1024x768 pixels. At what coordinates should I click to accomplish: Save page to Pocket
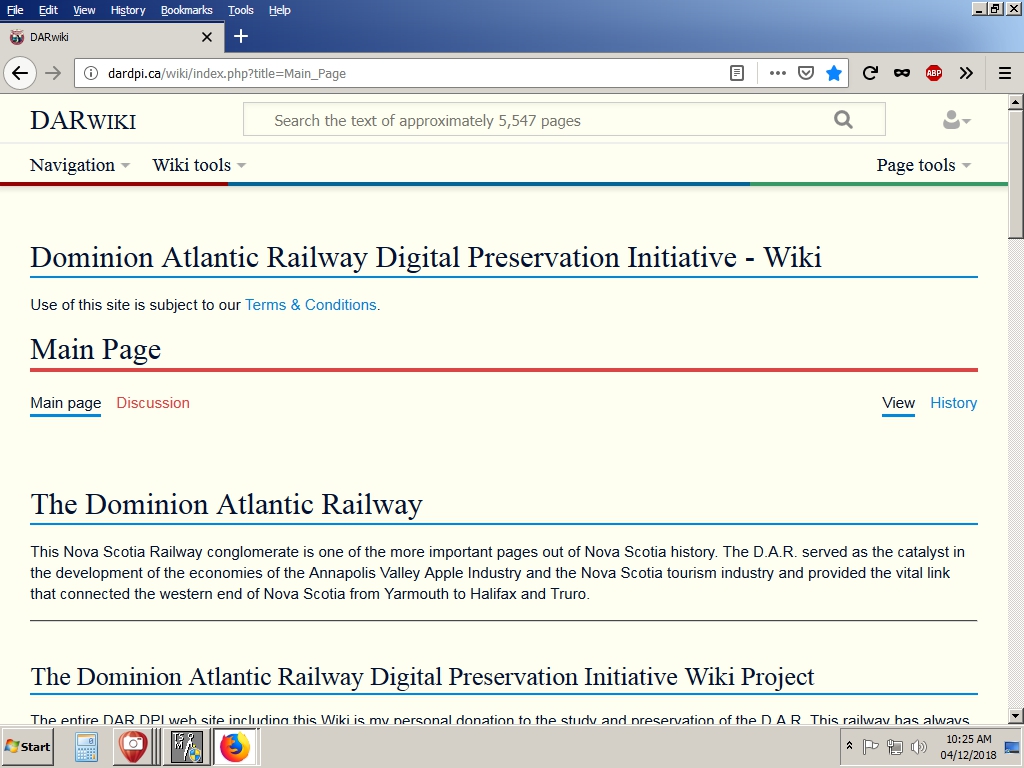click(x=806, y=73)
